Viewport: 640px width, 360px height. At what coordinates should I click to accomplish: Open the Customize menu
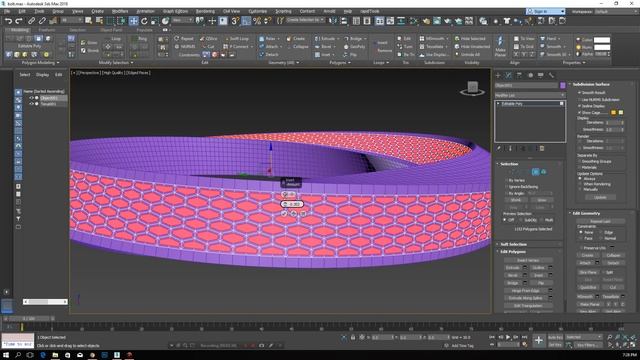258,11
